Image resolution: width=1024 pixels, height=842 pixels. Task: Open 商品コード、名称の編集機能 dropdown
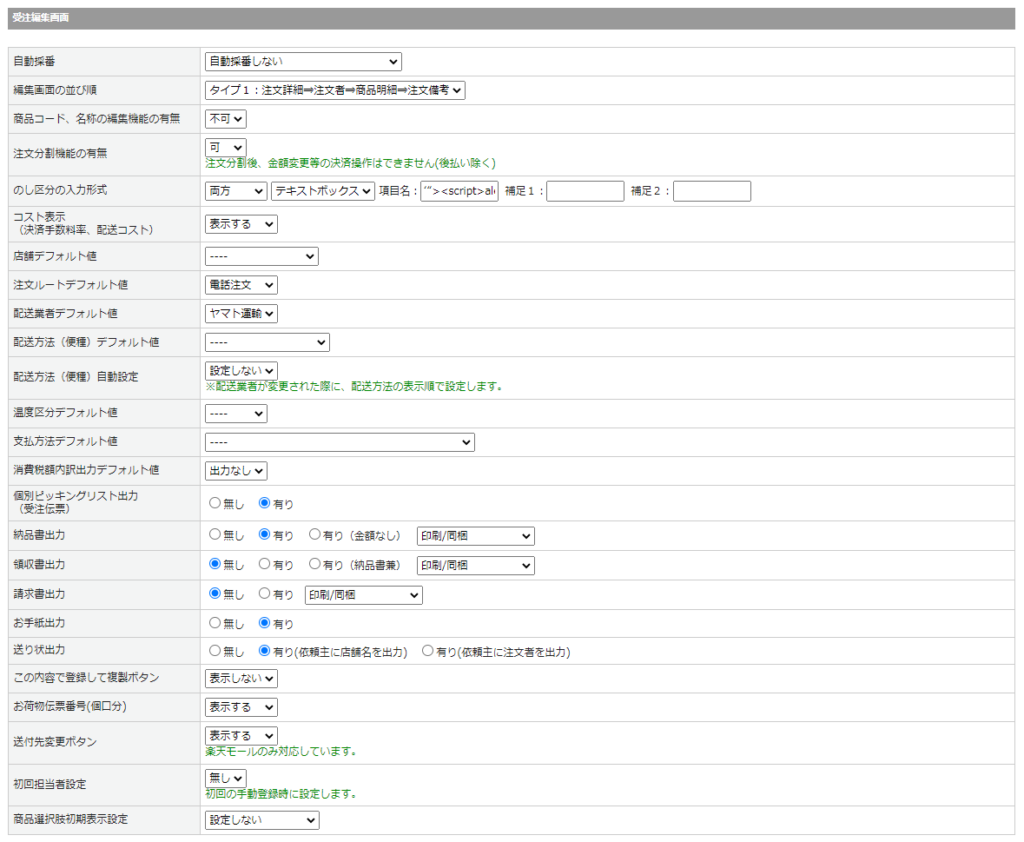click(225, 119)
